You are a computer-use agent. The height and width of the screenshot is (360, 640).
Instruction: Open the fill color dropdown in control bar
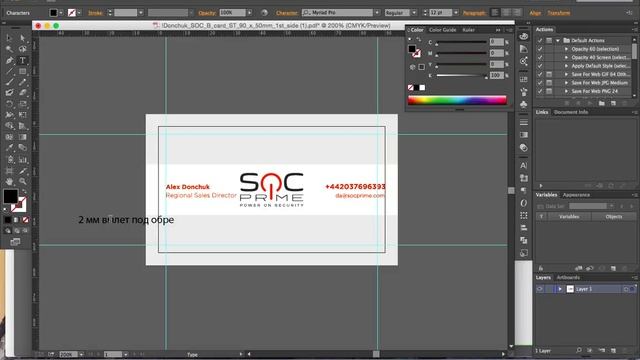pyautogui.click(x=61, y=13)
